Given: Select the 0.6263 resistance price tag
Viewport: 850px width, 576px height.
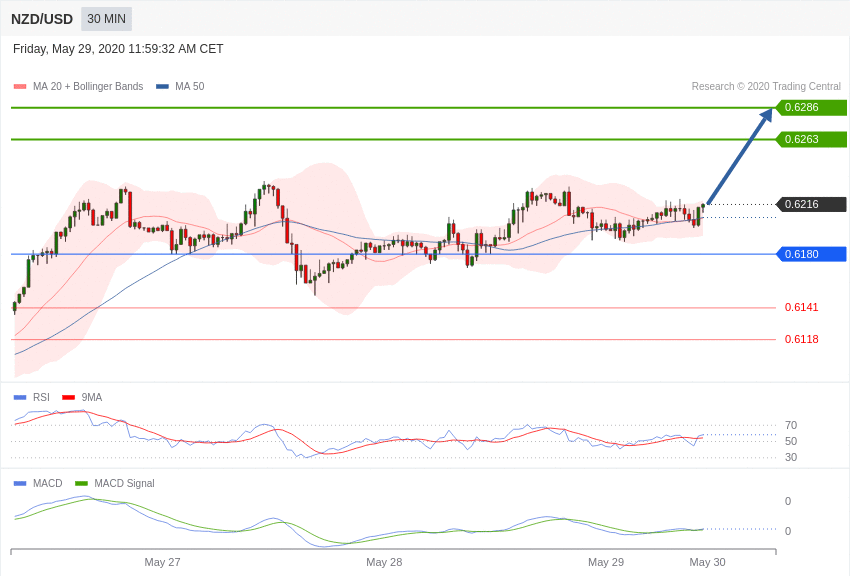Looking at the screenshot, I should coord(811,139).
